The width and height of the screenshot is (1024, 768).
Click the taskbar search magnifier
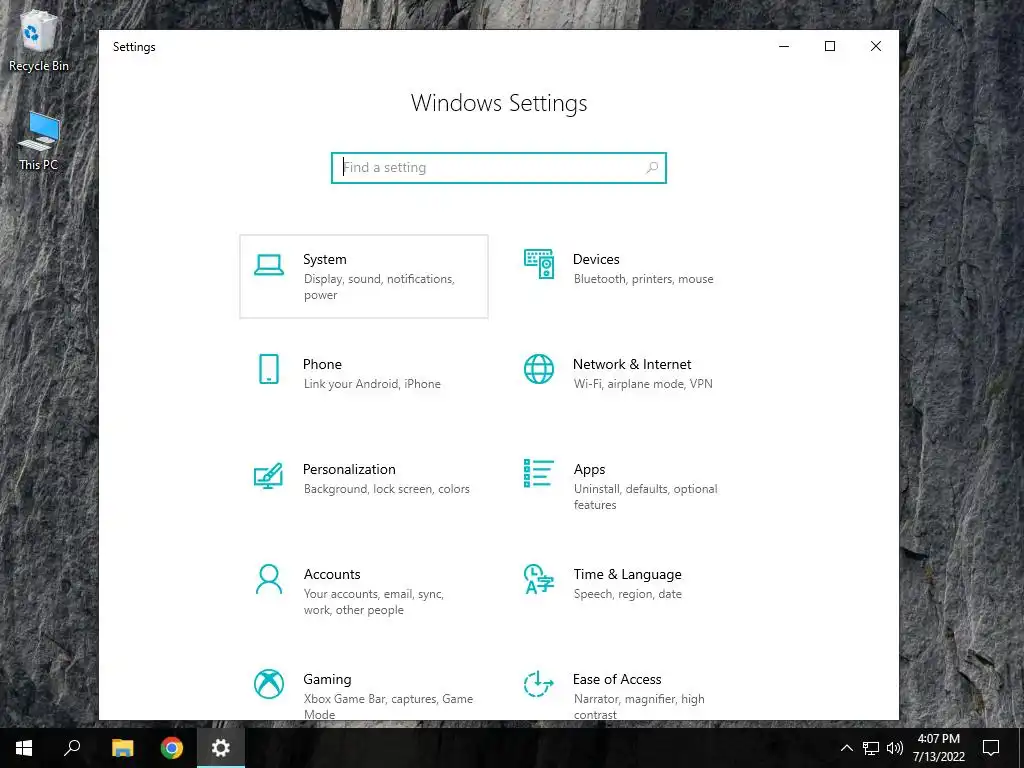point(72,748)
